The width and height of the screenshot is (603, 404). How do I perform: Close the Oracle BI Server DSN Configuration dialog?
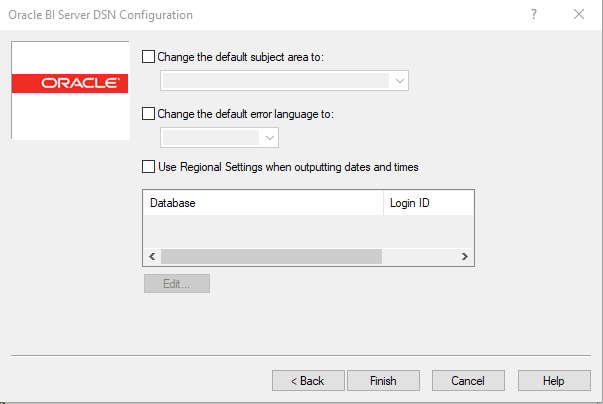coord(579,15)
